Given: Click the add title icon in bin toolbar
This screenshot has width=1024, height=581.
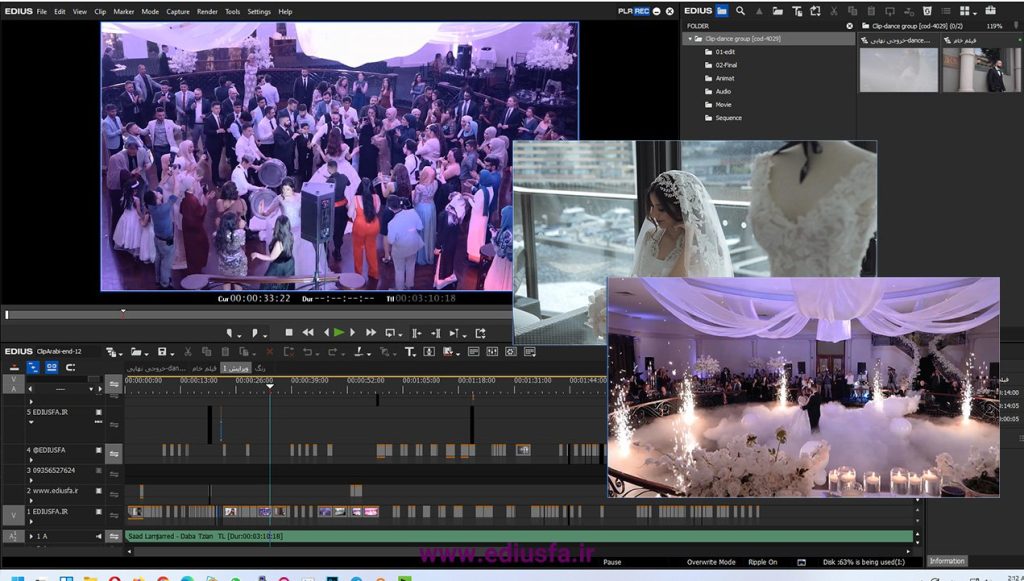Looking at the screenshot, I should [797, 11].
